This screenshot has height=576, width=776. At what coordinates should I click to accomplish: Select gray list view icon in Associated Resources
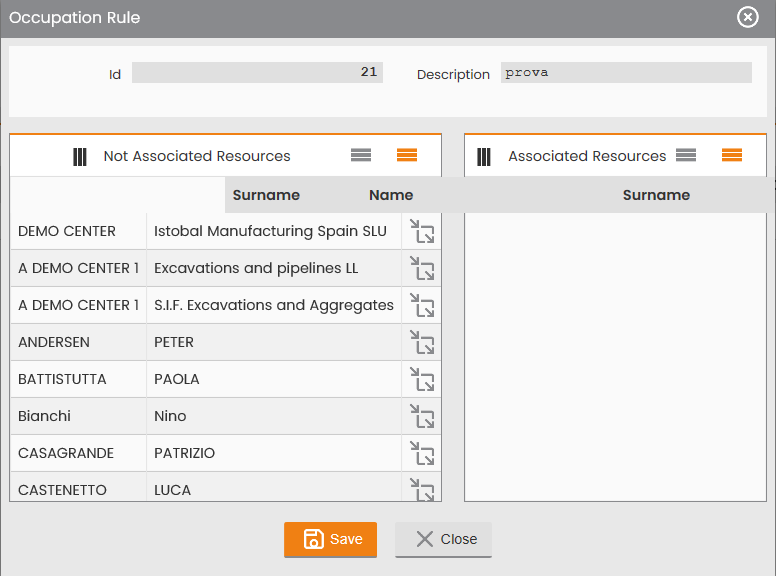(x=686, y=155)
